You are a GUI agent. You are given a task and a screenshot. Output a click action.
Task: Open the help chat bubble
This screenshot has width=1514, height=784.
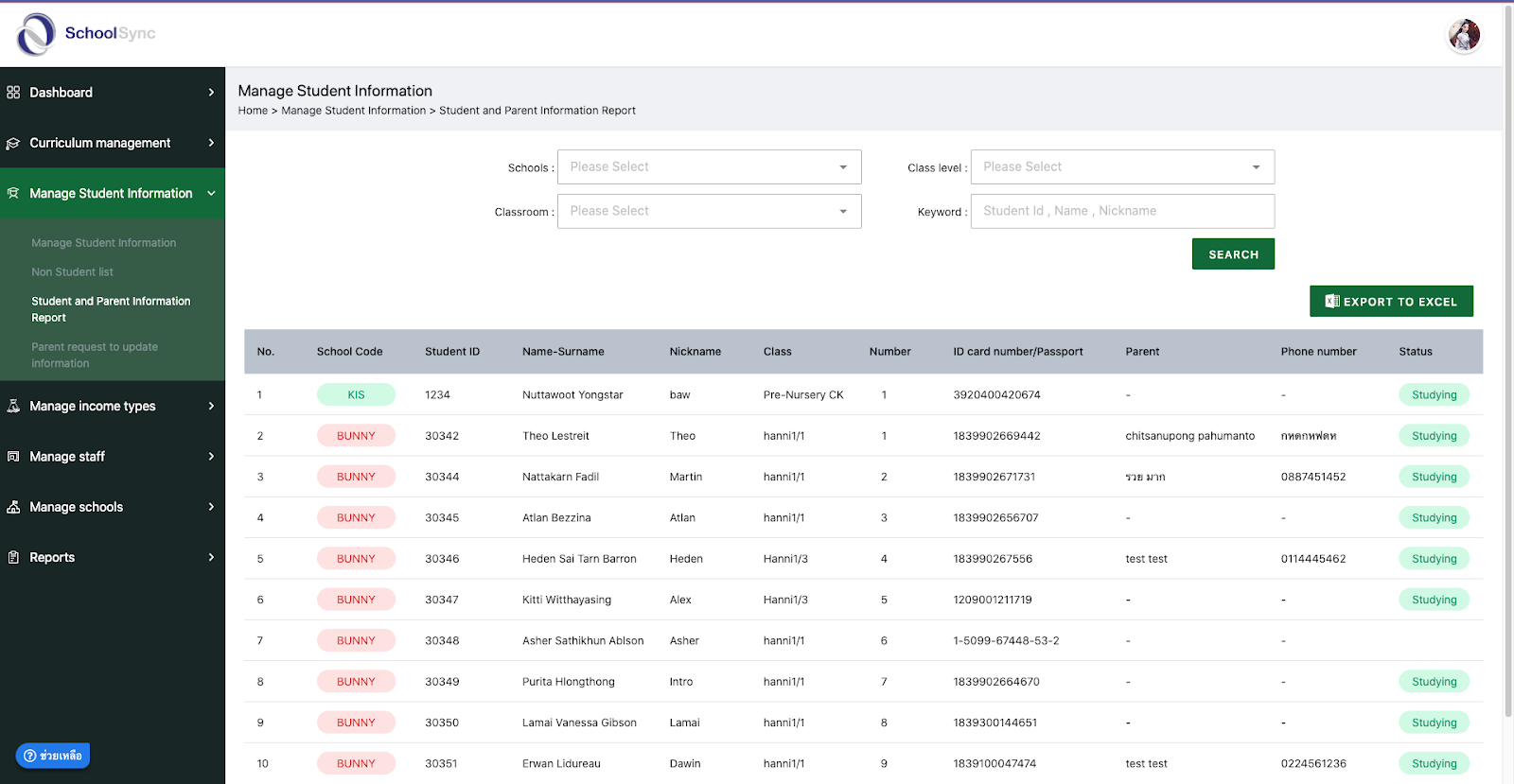click(x=53, y=756)
